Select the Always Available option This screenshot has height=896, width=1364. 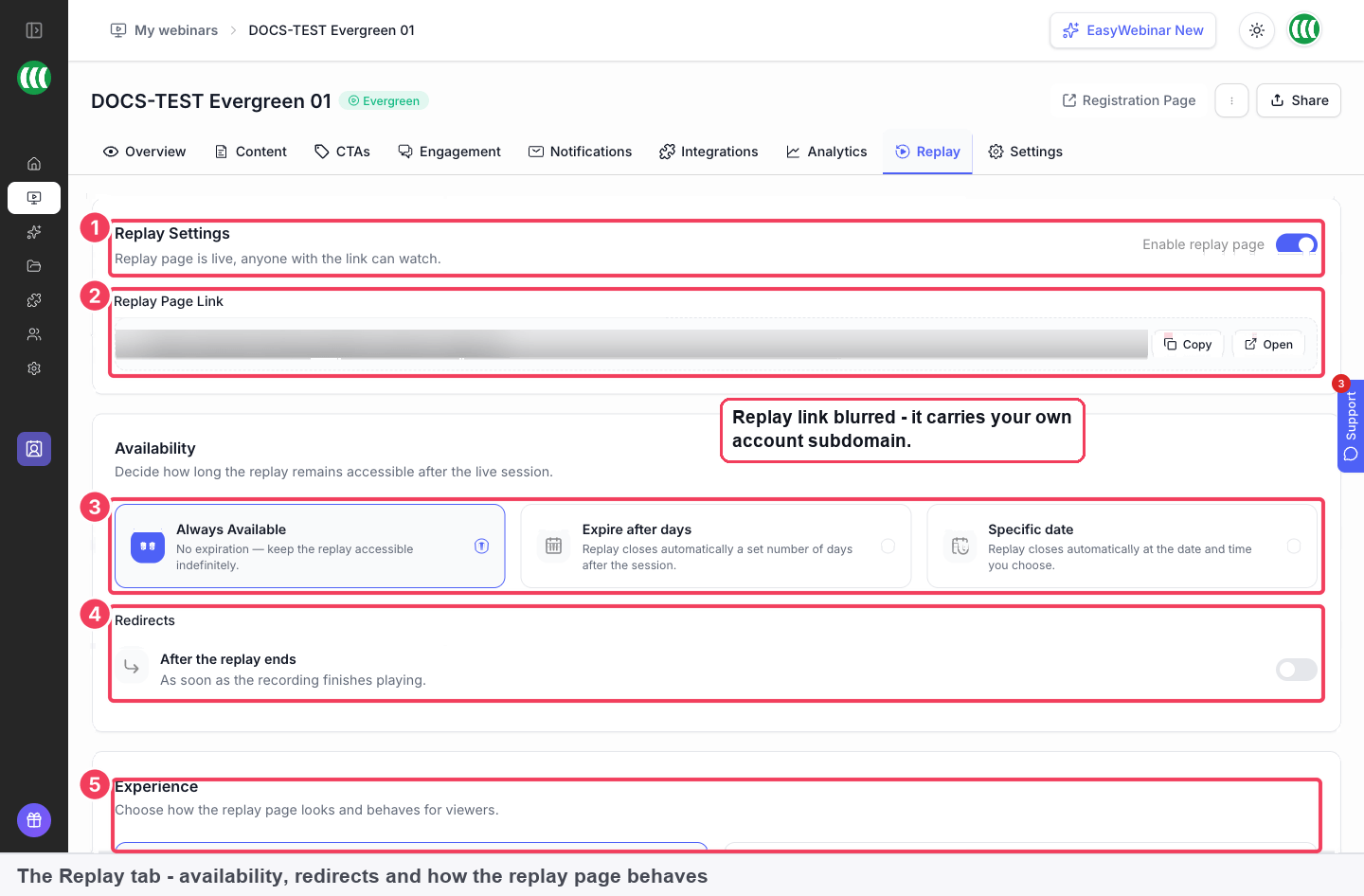[310, 547]
